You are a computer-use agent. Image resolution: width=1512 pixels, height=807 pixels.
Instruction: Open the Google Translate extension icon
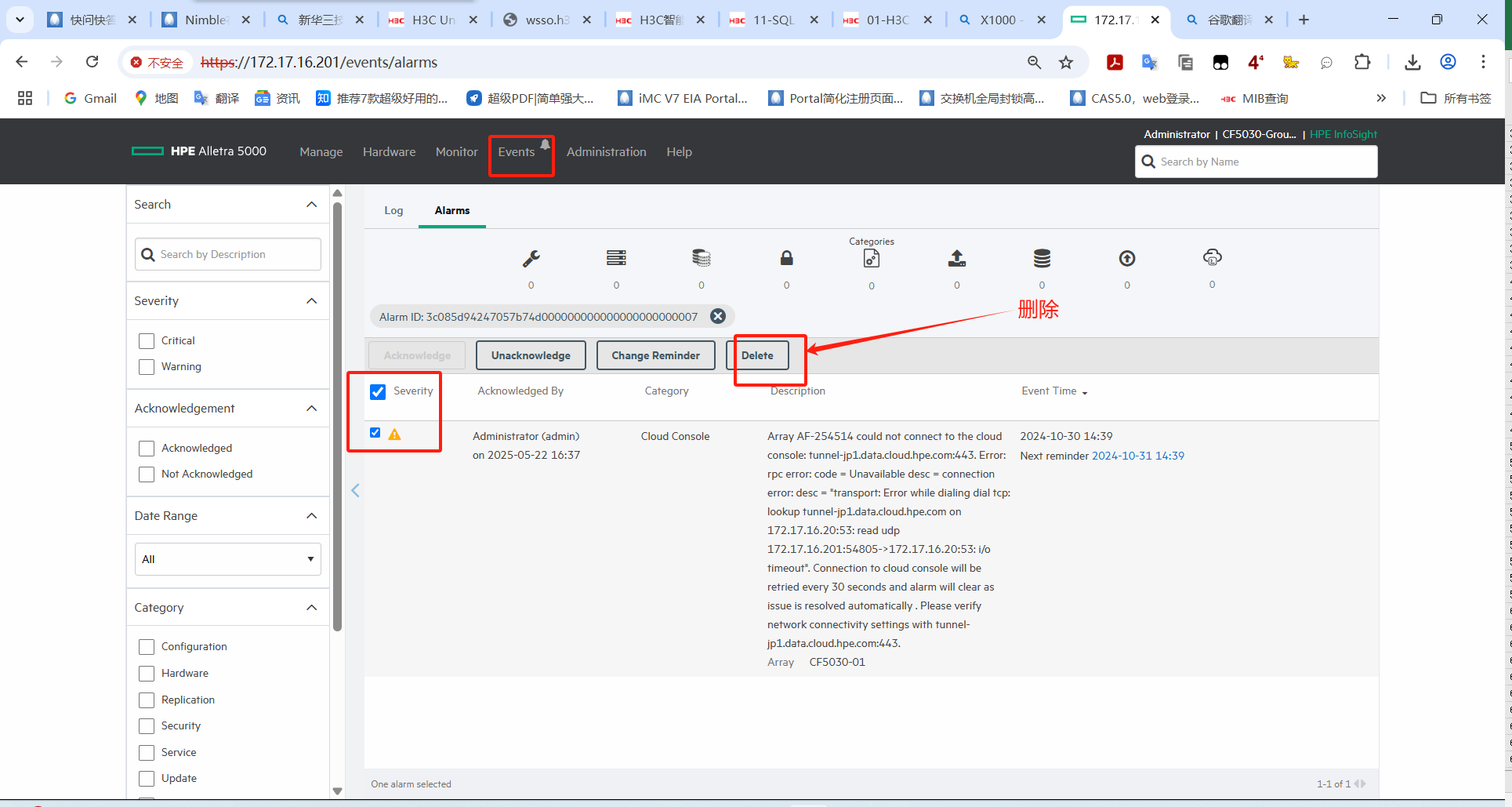(1150, 62)
